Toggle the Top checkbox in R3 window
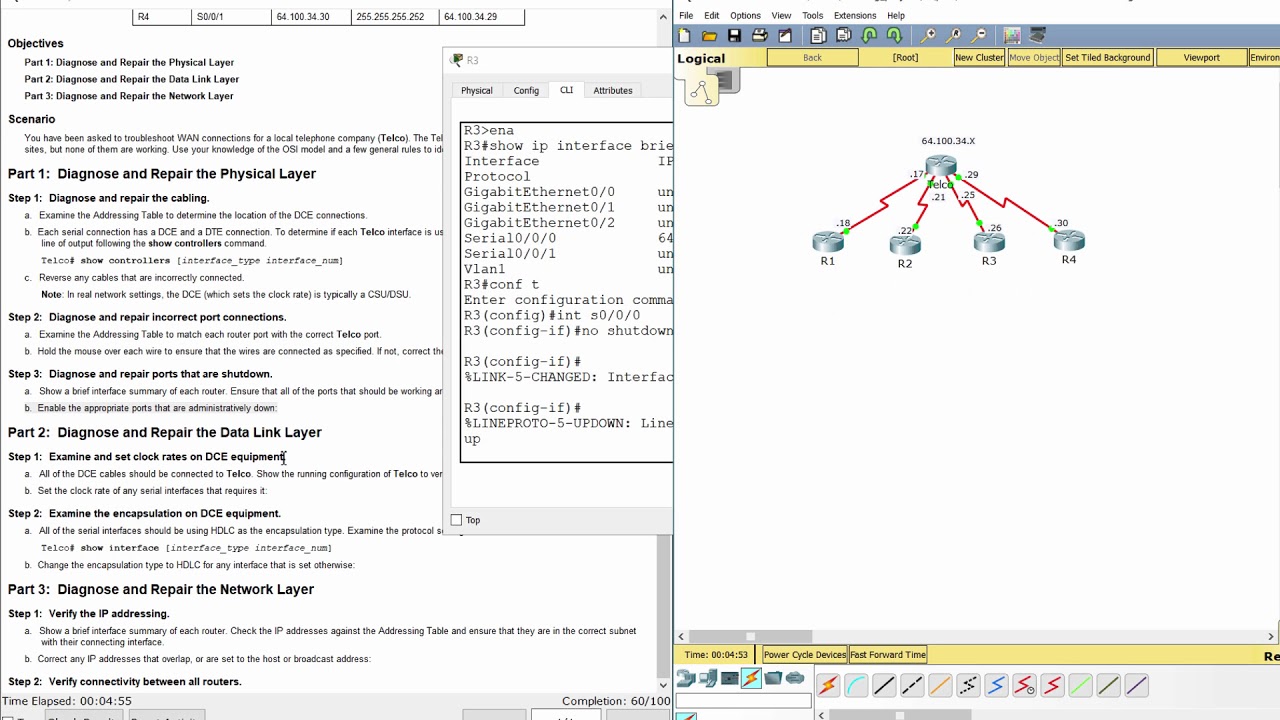The width and height of the screenshot is (1280, 720). click(456, 520)
